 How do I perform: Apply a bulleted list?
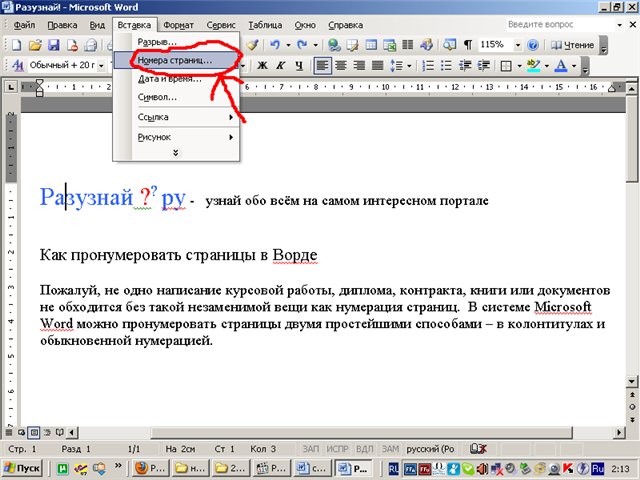tap(446, 65)
